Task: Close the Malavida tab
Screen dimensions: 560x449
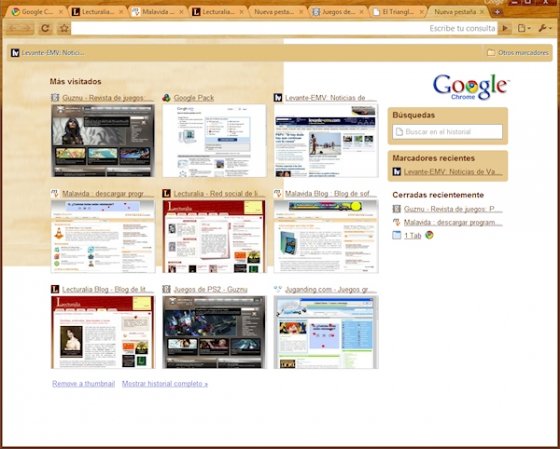Action: [x=181, y=12]
